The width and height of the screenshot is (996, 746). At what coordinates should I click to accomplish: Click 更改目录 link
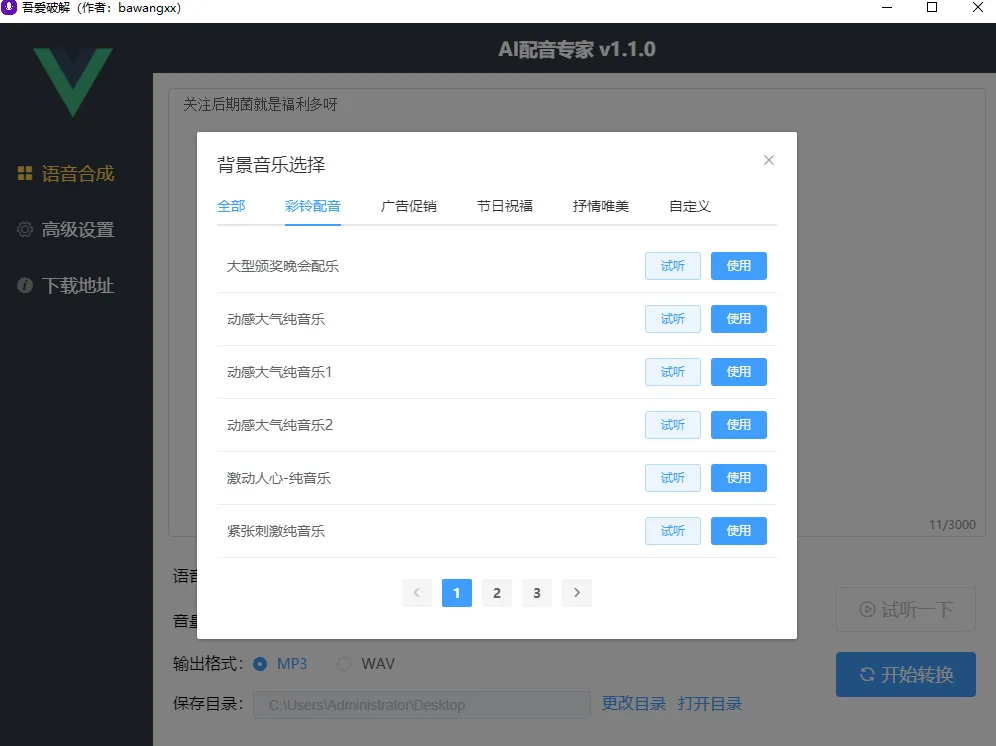point(634,703)
